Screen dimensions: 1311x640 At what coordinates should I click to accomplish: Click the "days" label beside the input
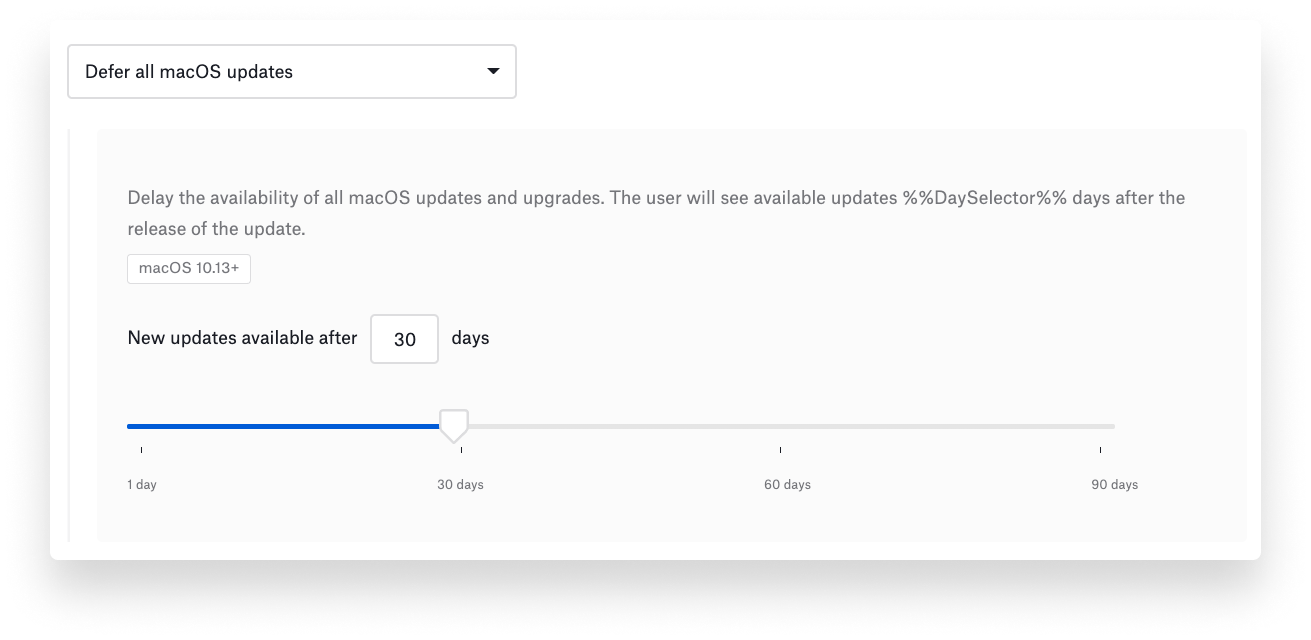pos(471,338)
